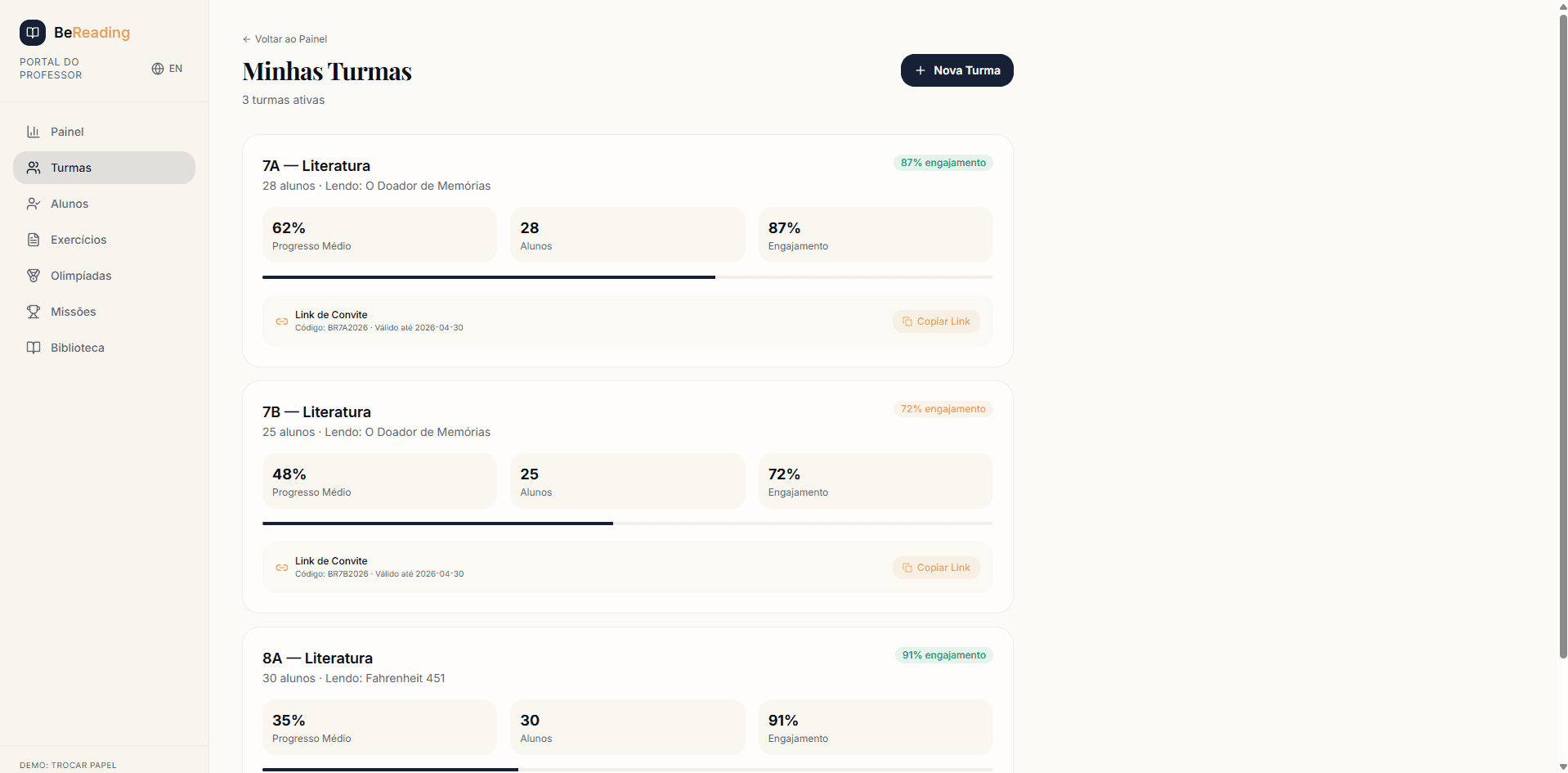Screen dimensions: 1568x773
Task: Click the Missões trophy icon
Action: point(34,312)
